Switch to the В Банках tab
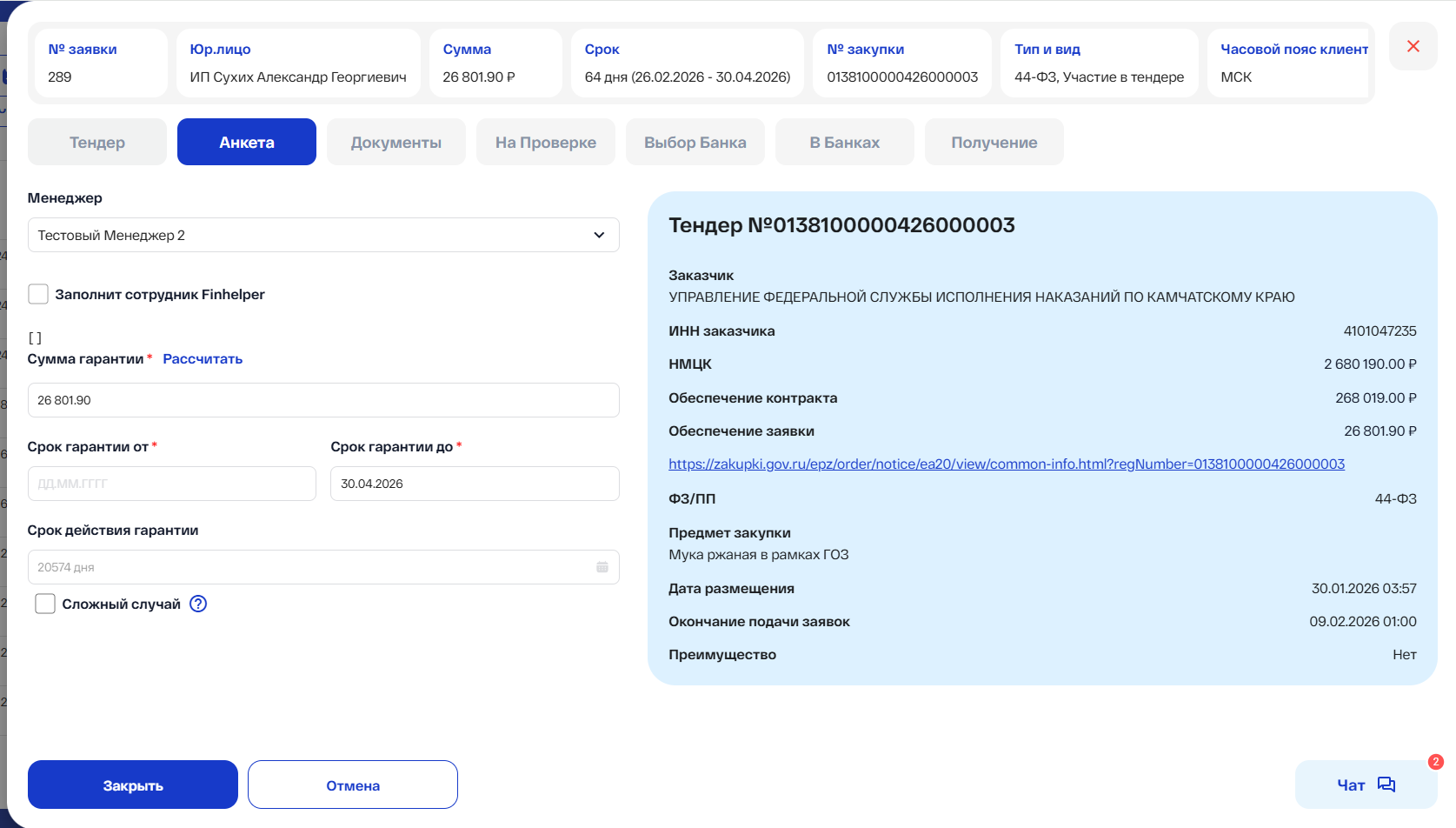The width and height of the screenshot is (1456, 828). tap(845, 142)
